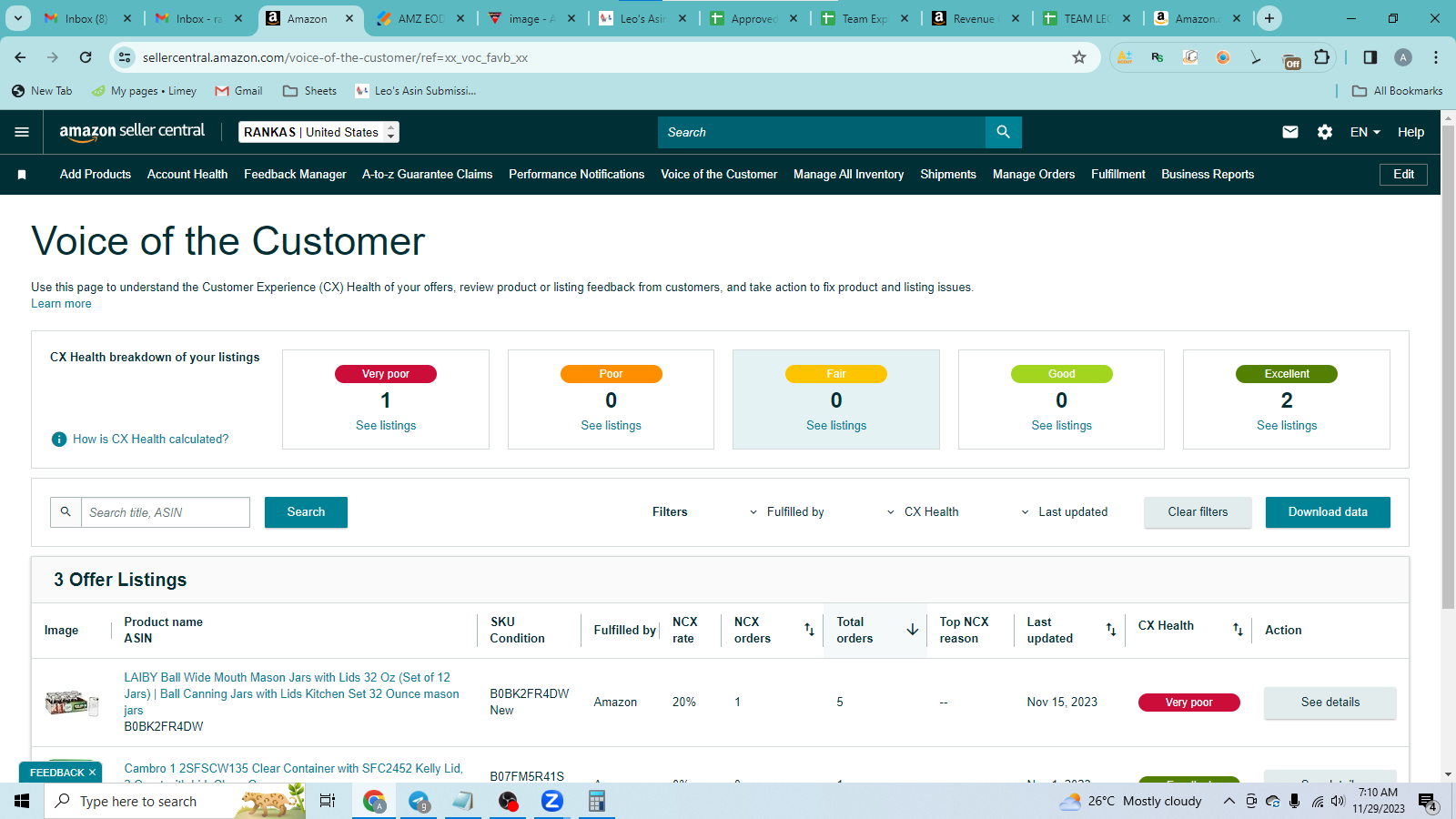
Task: Expand the Fulfilled by filter dropdown
Action: [x=786, y=512]
